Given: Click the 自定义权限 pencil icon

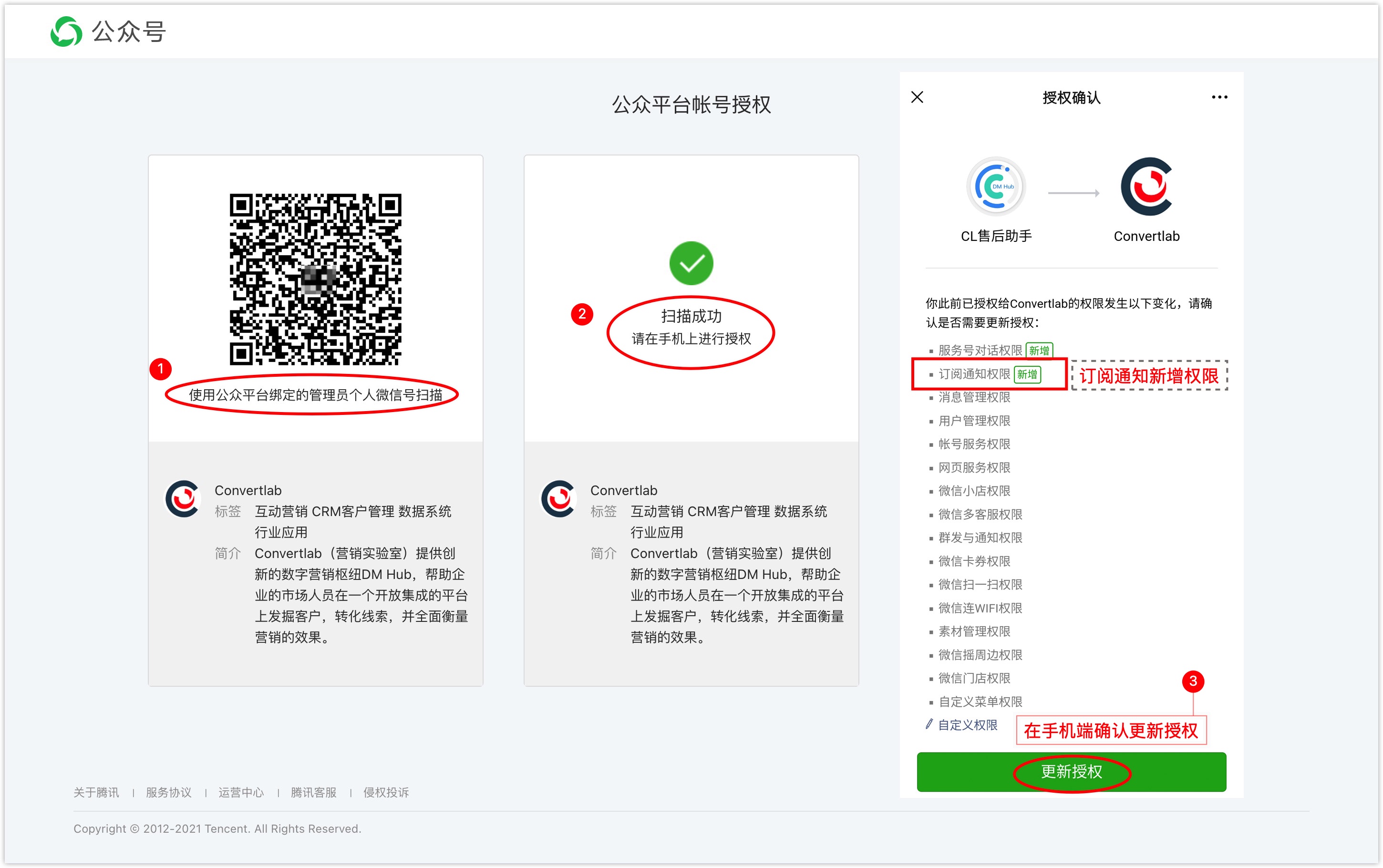Looking at the screenshot, I should point(929,724).
